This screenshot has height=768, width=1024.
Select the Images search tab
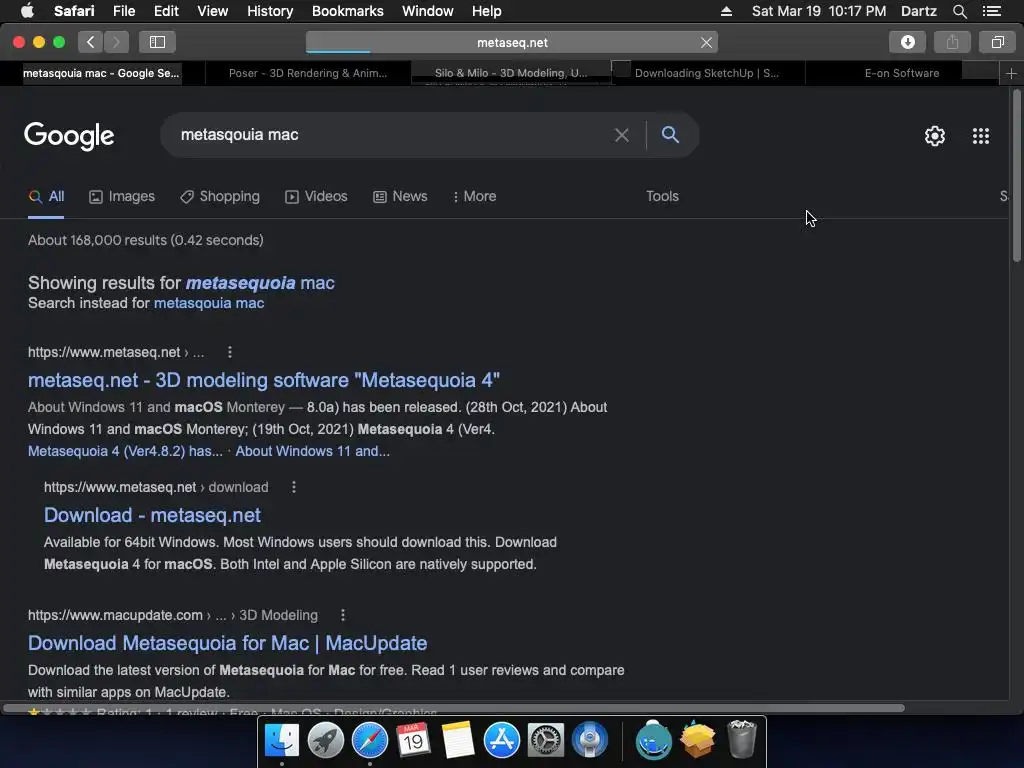click(x=122, y=197)
